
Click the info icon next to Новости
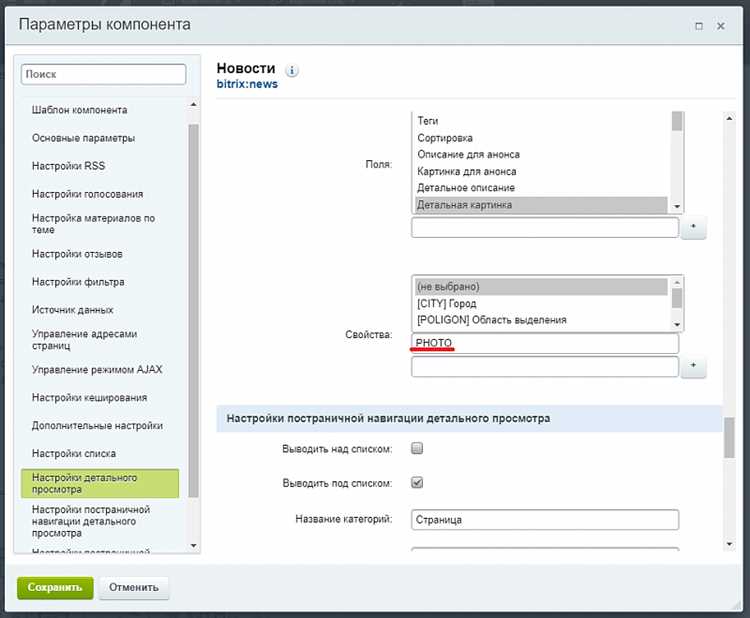coord(292,71)
